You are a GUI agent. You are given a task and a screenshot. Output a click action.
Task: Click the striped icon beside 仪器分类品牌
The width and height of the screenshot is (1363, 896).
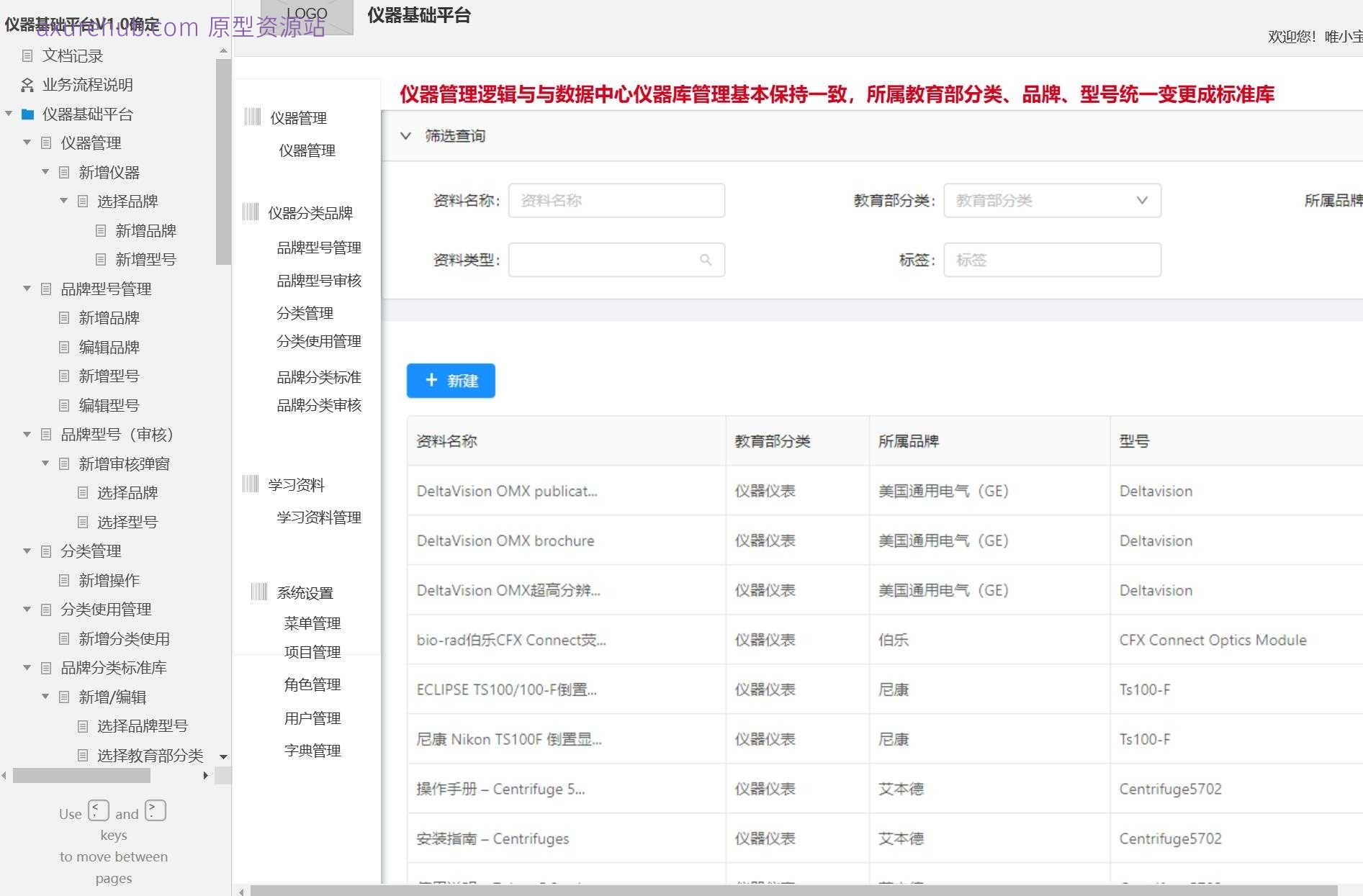[x=252, y=212]
